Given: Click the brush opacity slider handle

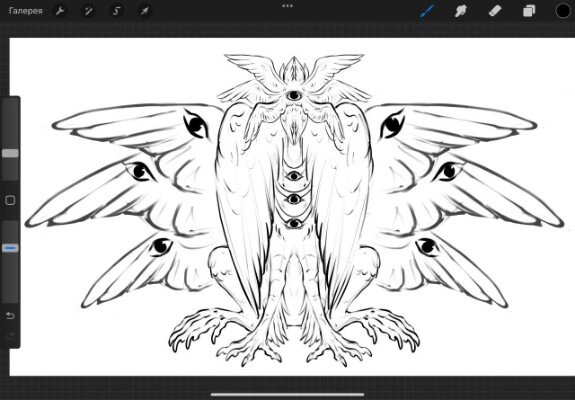Looking at the screenshot, I should tap(10, 249).
